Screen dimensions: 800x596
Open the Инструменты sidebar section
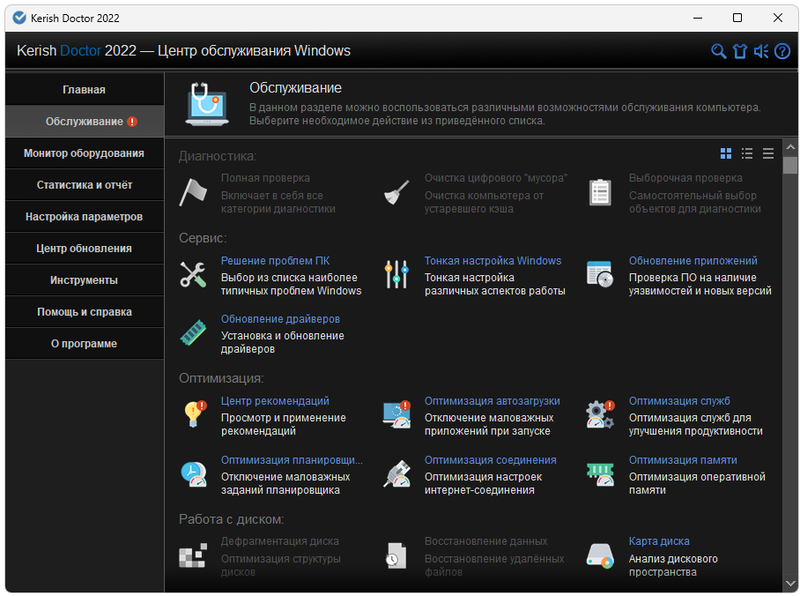pyautogui.click(x=84, y=280)
